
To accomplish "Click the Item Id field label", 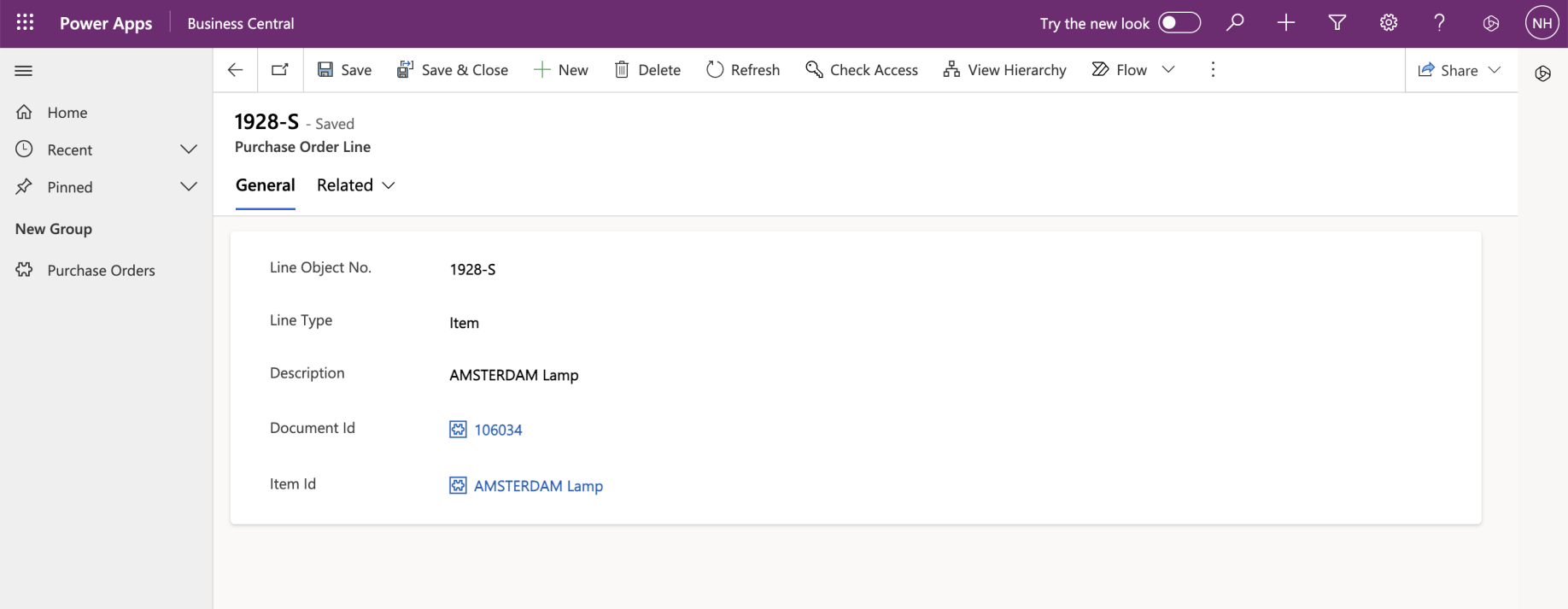I will pyautogui.click(x=293, y=483).
